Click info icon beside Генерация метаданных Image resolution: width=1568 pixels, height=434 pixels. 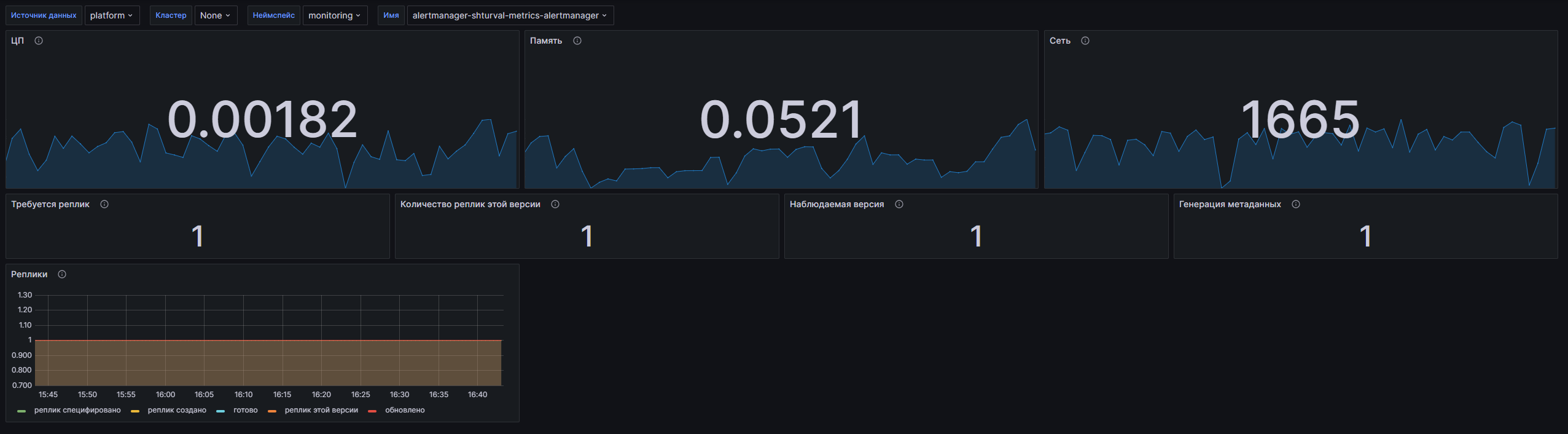(1296, 204)
